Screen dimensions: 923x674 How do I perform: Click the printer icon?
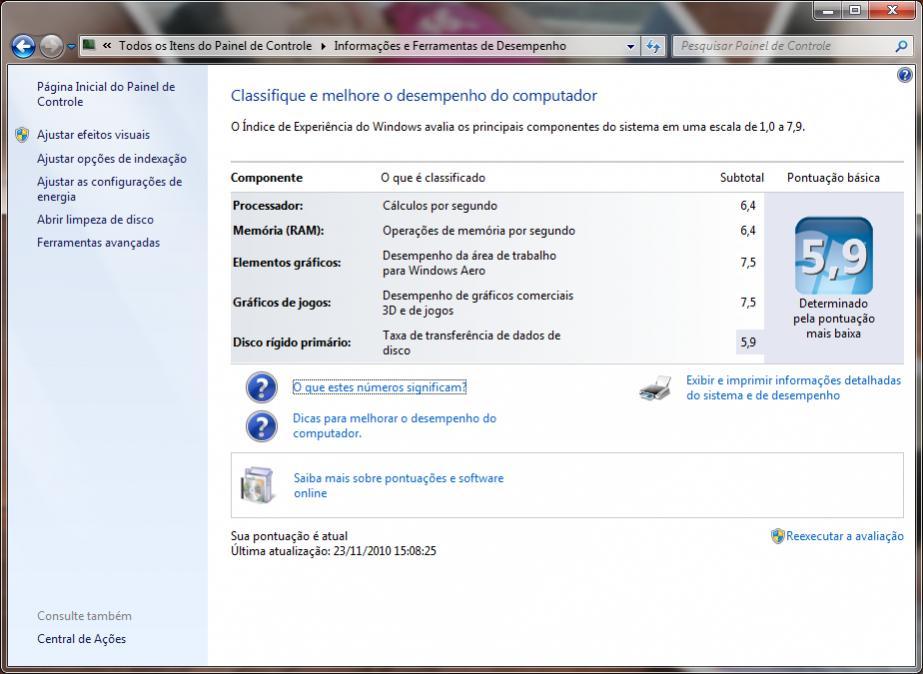pos(656,388)
